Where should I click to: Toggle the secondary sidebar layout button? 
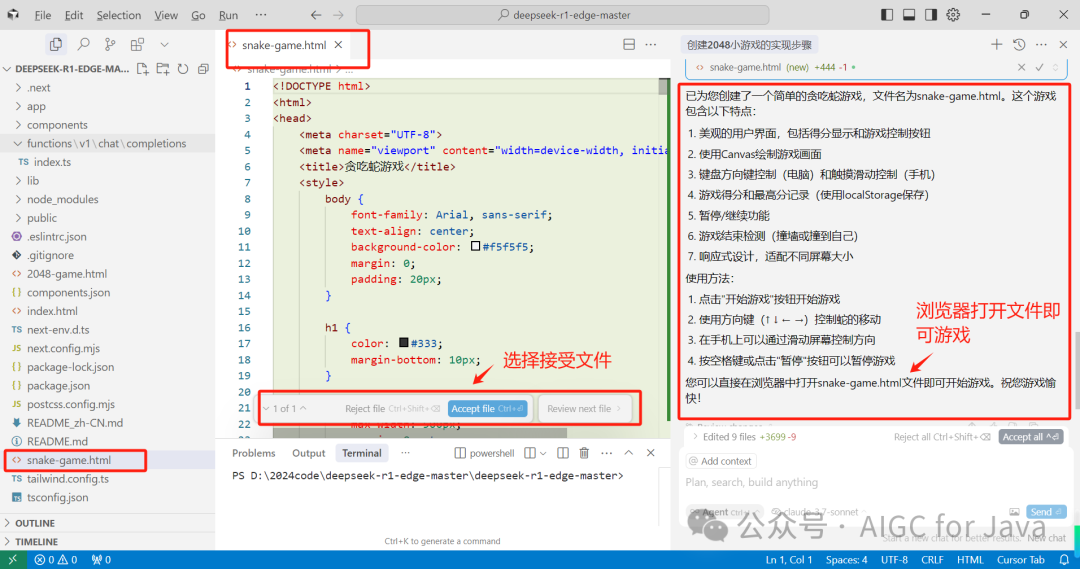[x=931, y=14]
